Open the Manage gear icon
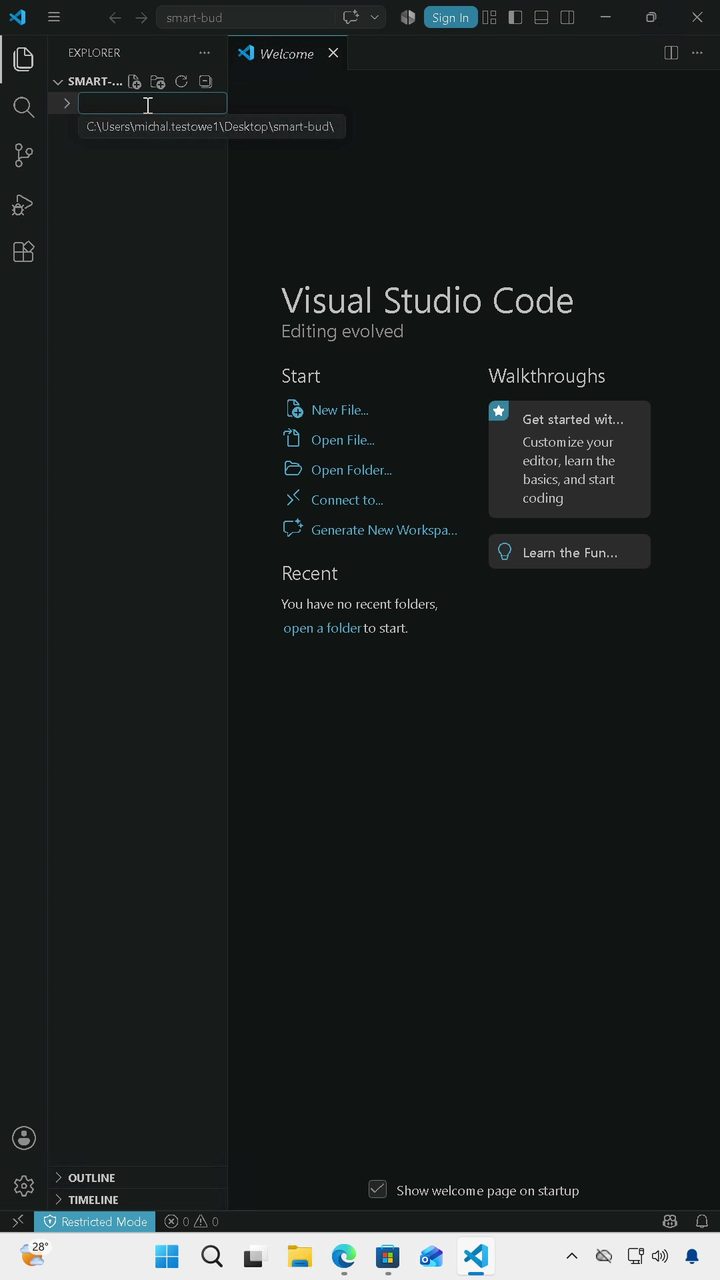The height and width of the screenshot is (1280, 720). pyautogui.click(x=23, y=1186)
